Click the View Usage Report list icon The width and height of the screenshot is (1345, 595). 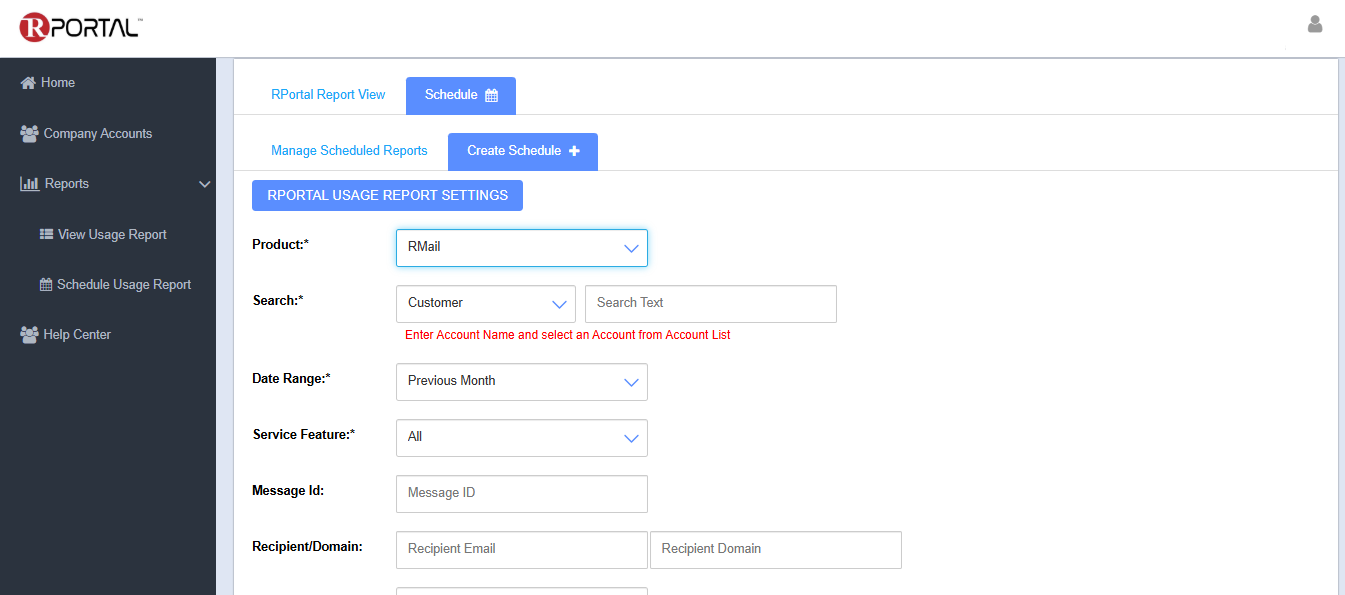point(46,235)
